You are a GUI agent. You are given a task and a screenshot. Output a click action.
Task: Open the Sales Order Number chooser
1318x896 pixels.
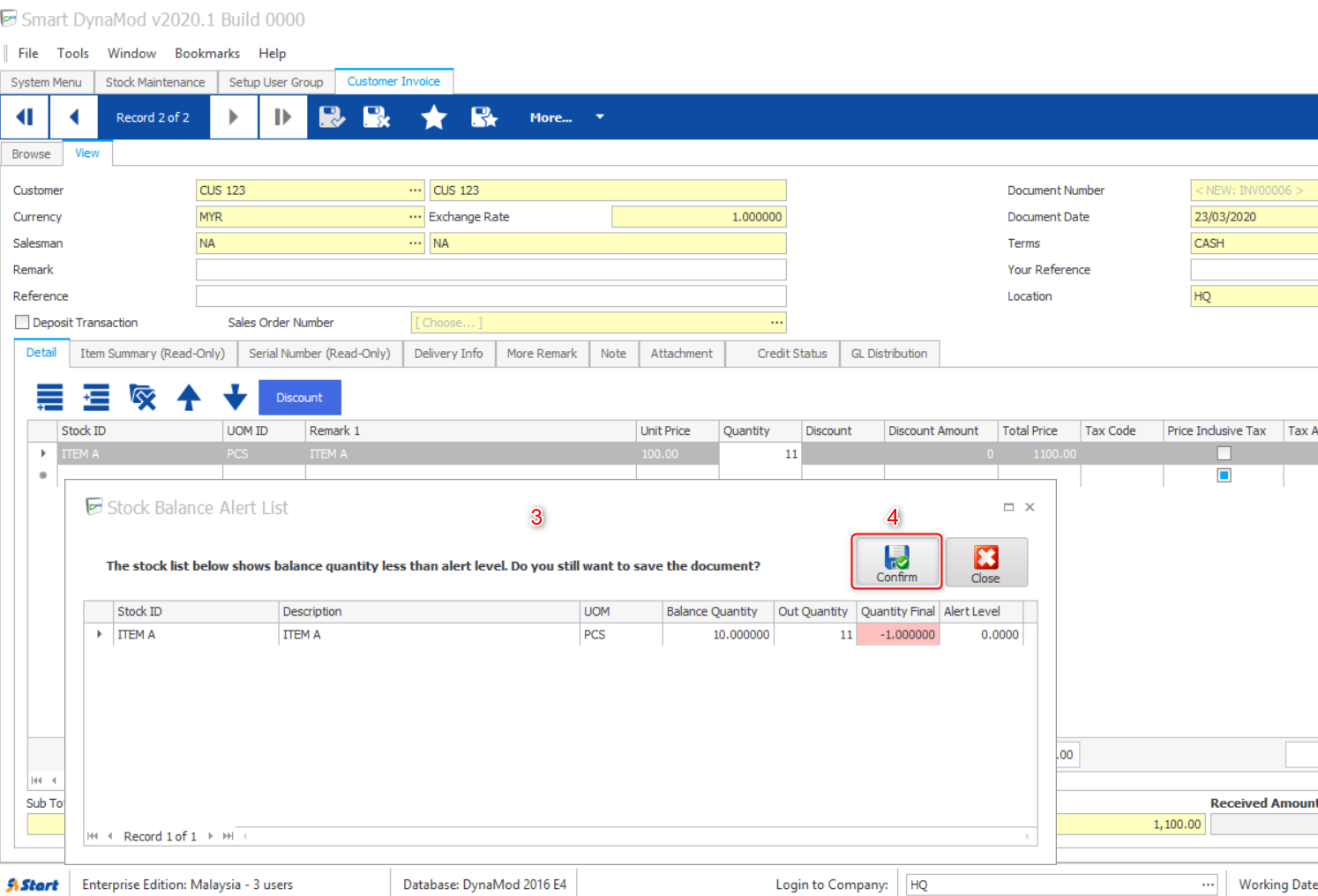click(x=776, y=323)
